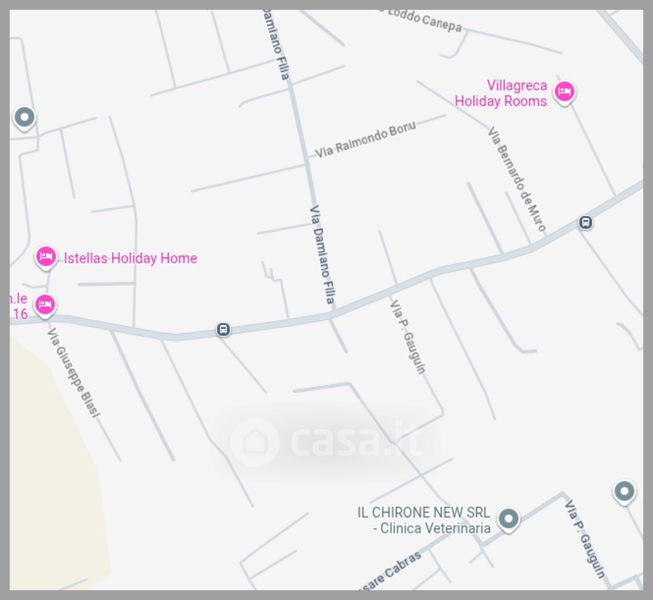Click the Villagreca Holiday Rooms hotel pin
This screenshot has width=653, height=600.
564,92
